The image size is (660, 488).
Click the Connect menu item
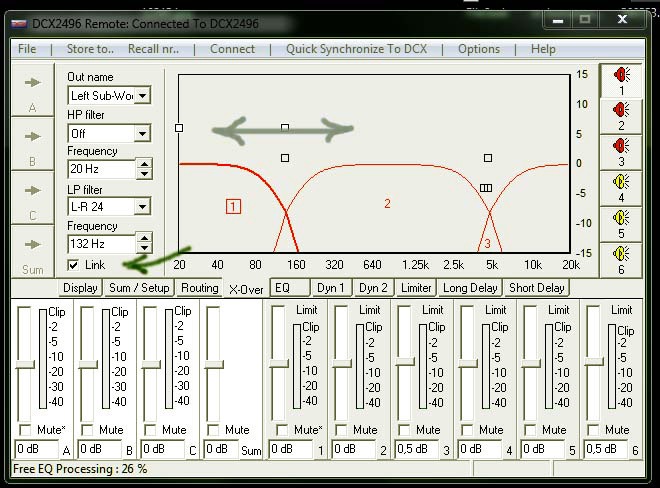[x=232, y=49]
